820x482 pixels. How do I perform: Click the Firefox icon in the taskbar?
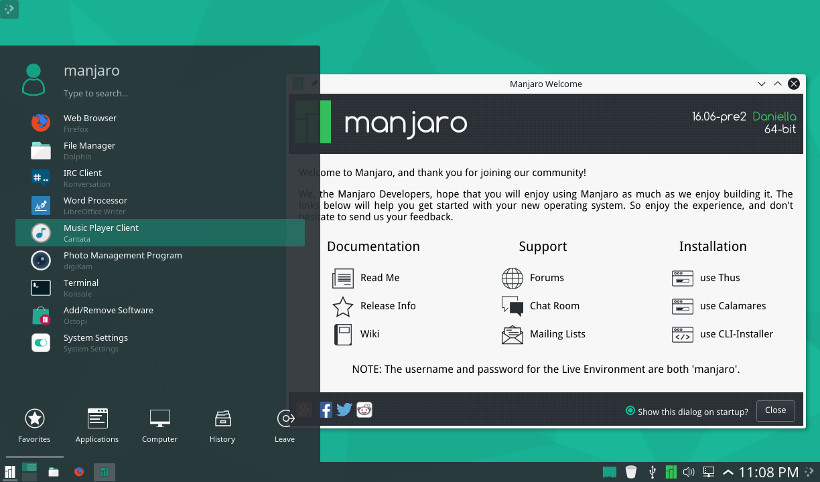point(79,472)
